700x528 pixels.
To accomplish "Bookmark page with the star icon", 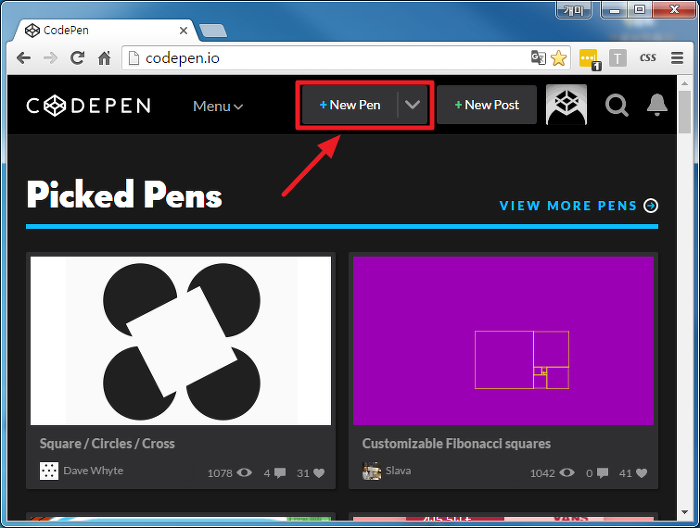I will tap(558, 58).
